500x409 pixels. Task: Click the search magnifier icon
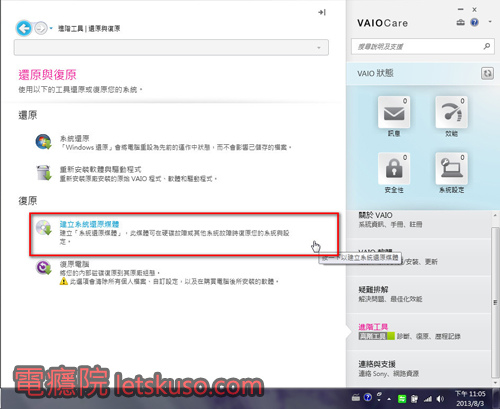coord(487,46)
